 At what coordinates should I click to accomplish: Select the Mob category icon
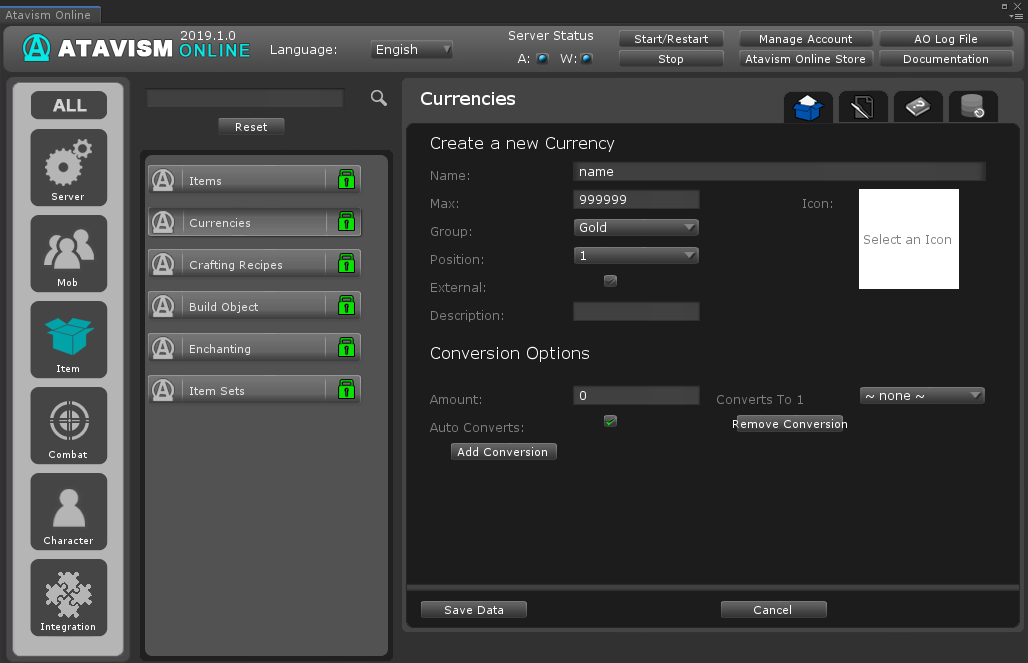pos(68,253)
